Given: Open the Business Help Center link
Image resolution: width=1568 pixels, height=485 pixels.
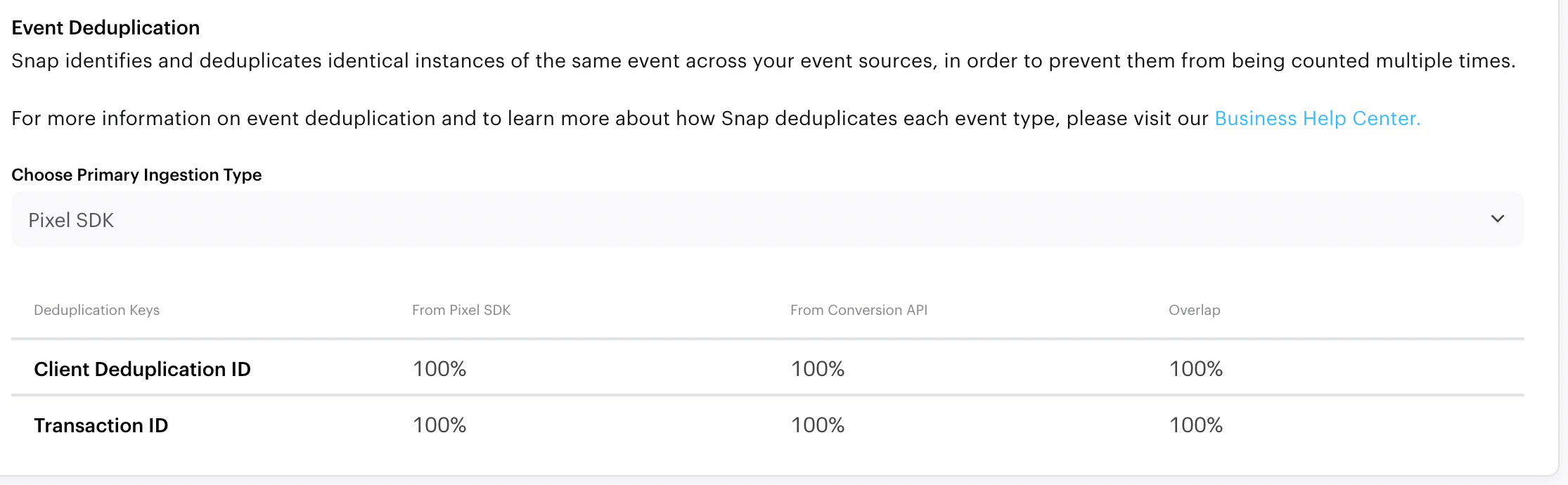Looking at the screenshot, I should tap(1317, 118).
